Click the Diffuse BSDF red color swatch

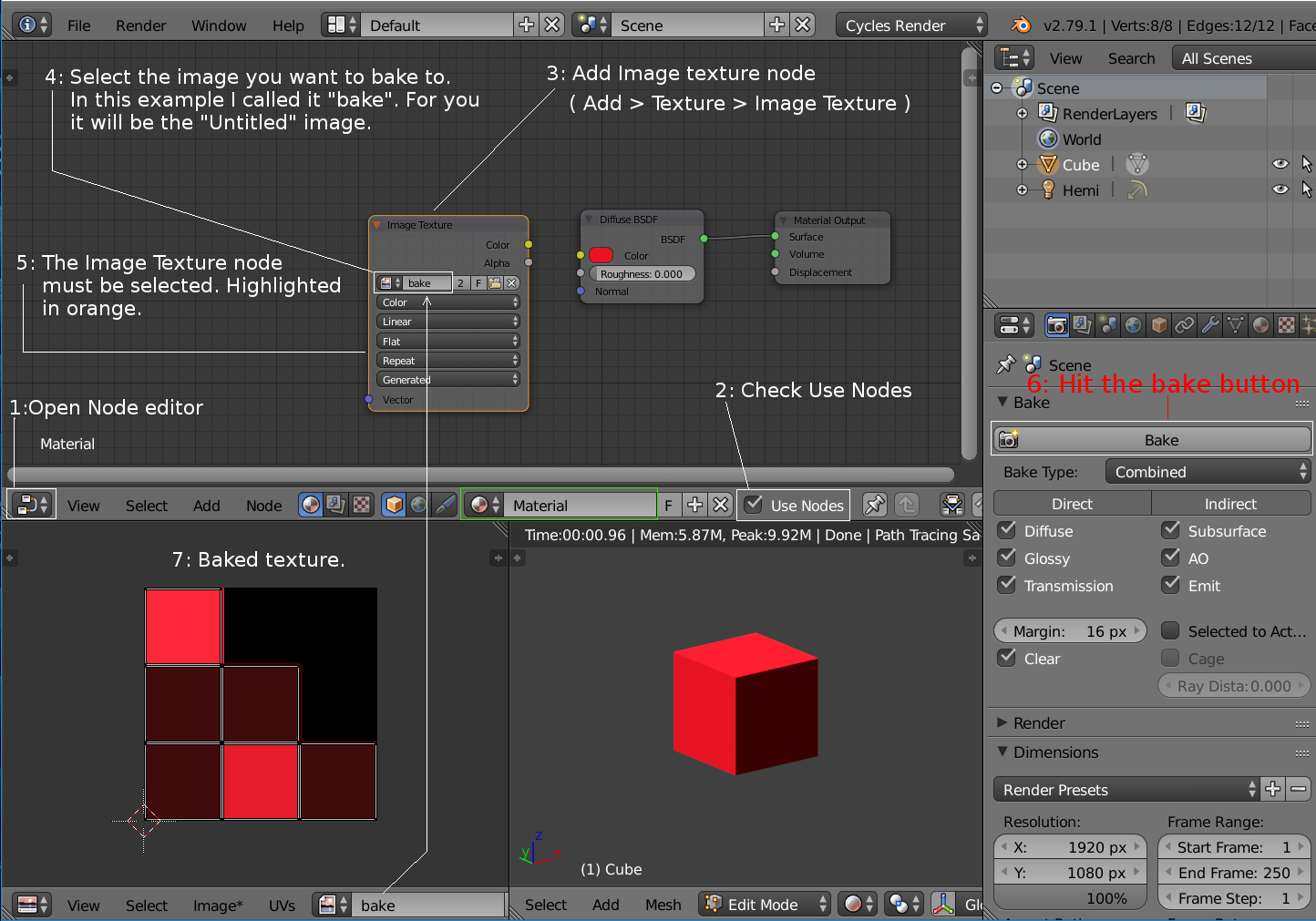pos(601,255)
